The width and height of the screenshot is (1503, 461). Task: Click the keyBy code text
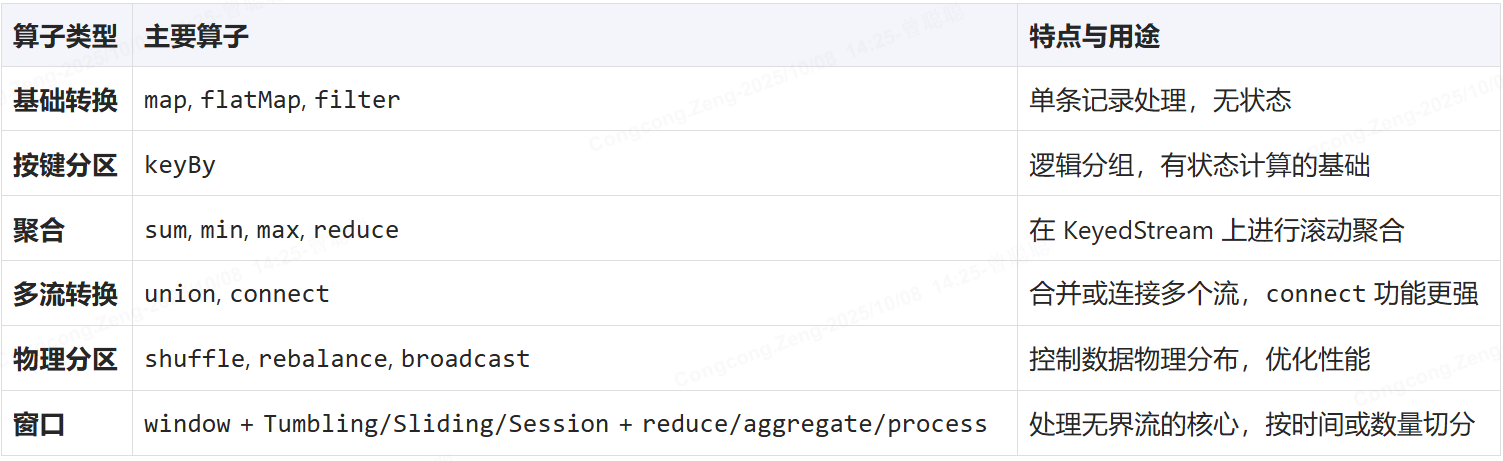180,165
